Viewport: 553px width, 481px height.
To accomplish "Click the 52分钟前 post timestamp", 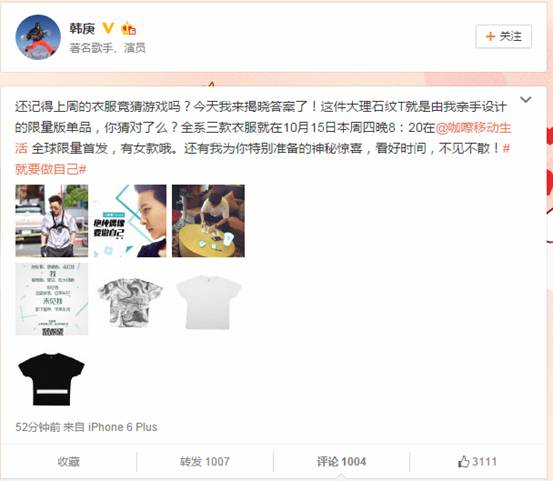I will (38, 427).
